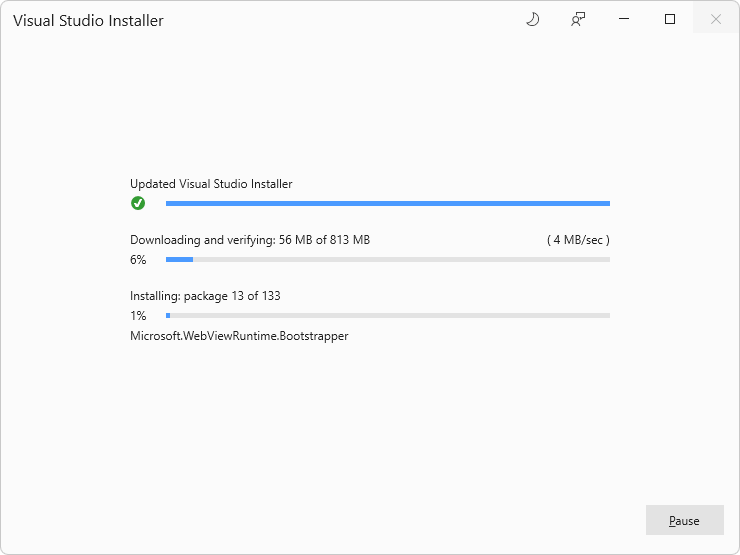The width and height of the screenshot is (740, 555).
Task: Select 'Installing: package 13 of 133' text
Action: click(205, 296)
